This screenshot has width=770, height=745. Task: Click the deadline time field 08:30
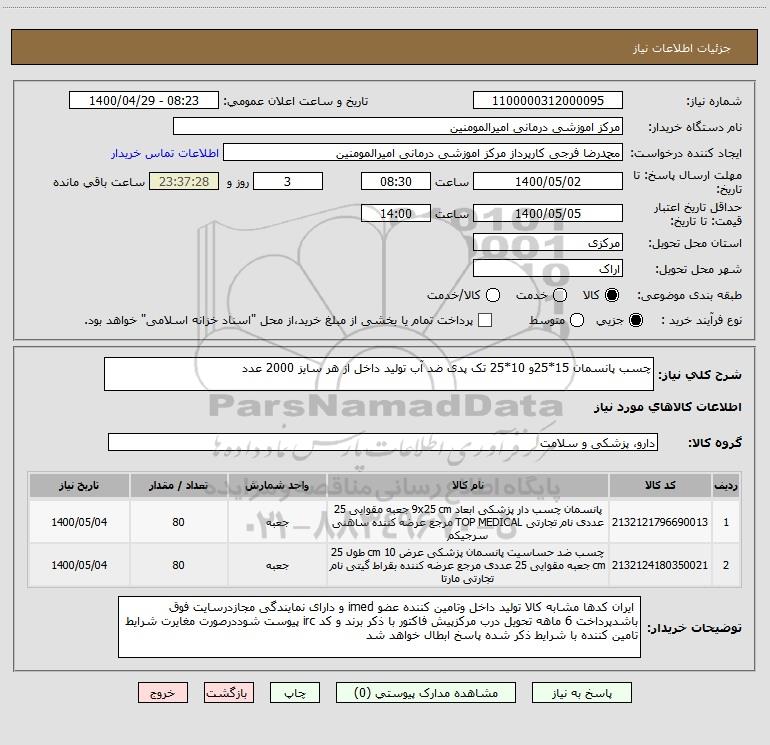coord(396,181)
